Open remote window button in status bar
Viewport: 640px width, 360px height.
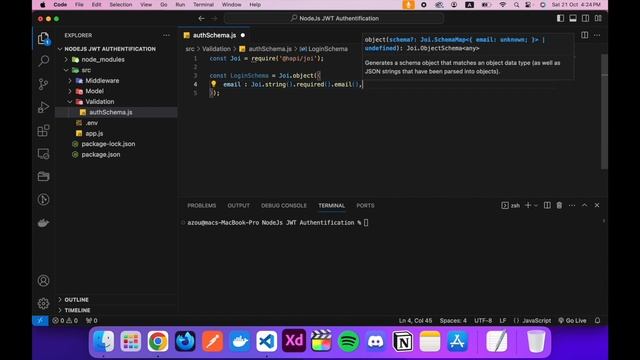pos(40,320)
